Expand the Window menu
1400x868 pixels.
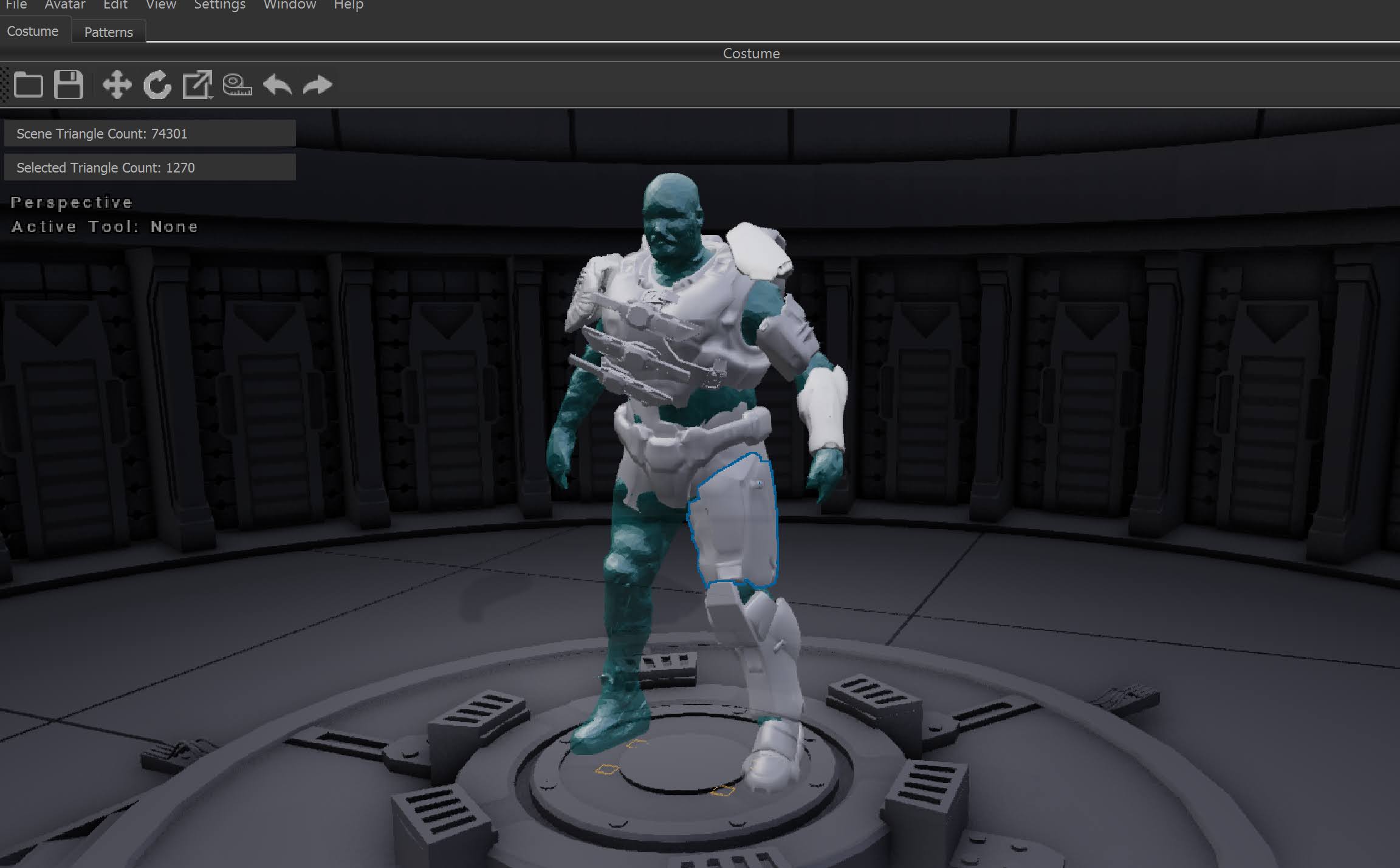pyautogui.click(x=289, y=5)
